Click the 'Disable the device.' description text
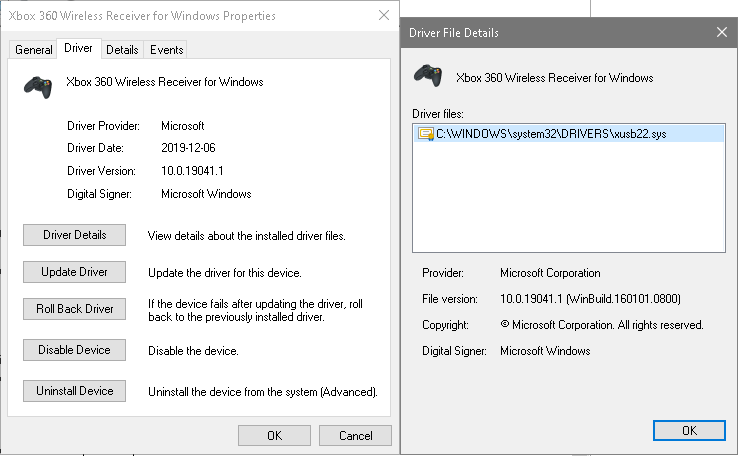 click(x=193, y=351)
